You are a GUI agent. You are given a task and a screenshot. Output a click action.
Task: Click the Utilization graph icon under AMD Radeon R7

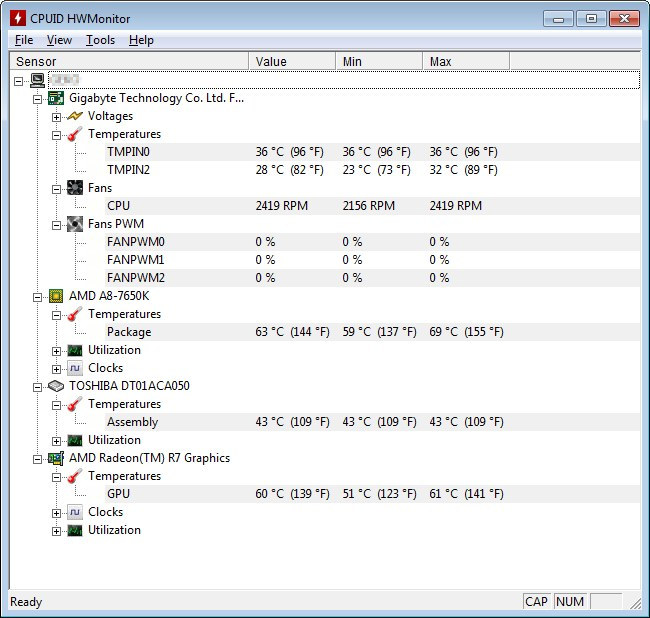(75, 530)
